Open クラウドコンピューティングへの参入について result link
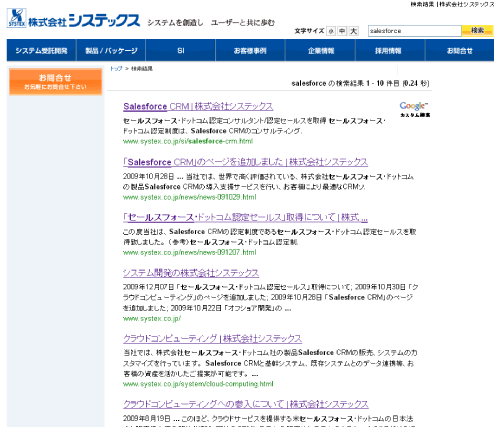Image resolution: width=500 pixels, height=427 pixels. (246, 404)
